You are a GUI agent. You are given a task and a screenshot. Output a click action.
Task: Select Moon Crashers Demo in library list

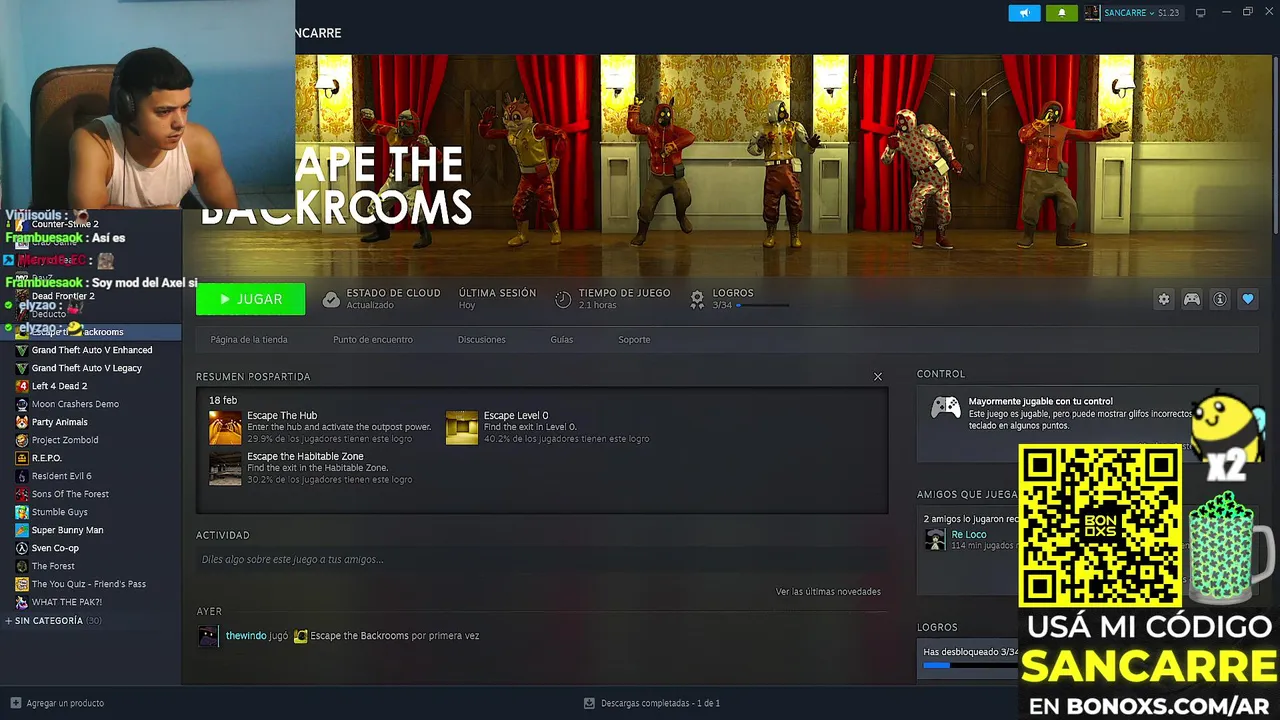75,404
